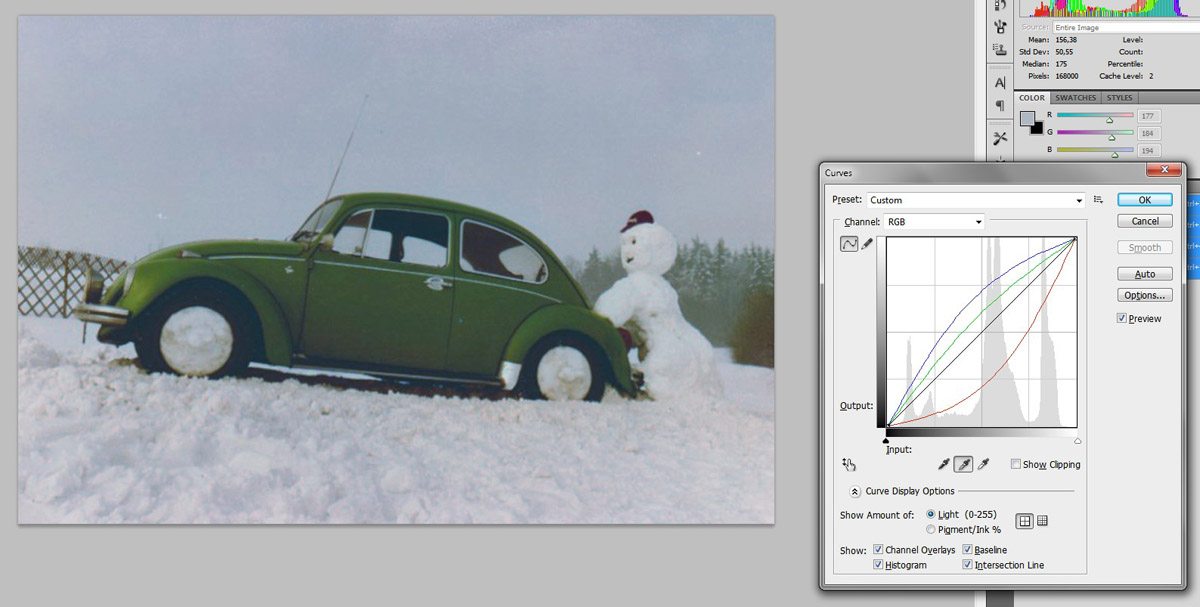
Task: Open the Preset dropdown
Action: point(975,200)
